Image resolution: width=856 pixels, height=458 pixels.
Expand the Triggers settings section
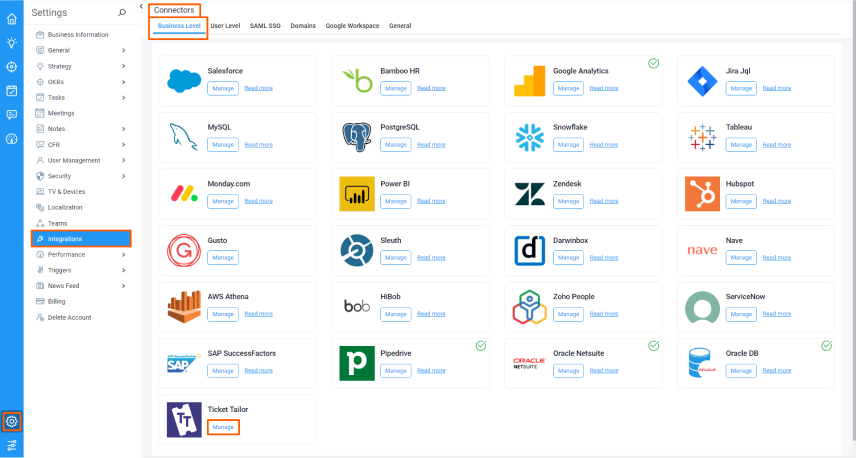pos(124,270)
